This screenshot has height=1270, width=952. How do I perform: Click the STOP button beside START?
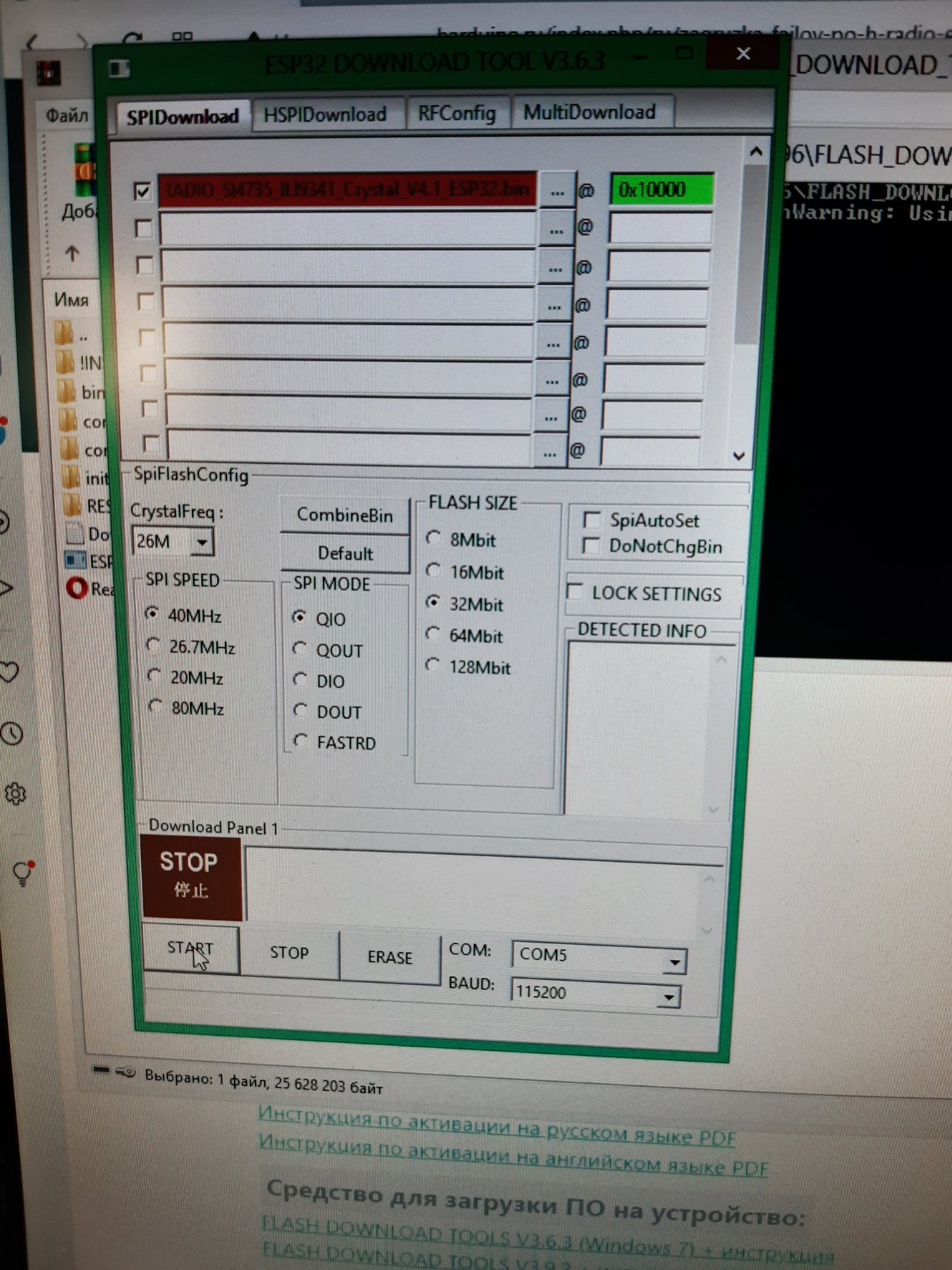pyautogui.click(x=289, y=953)
